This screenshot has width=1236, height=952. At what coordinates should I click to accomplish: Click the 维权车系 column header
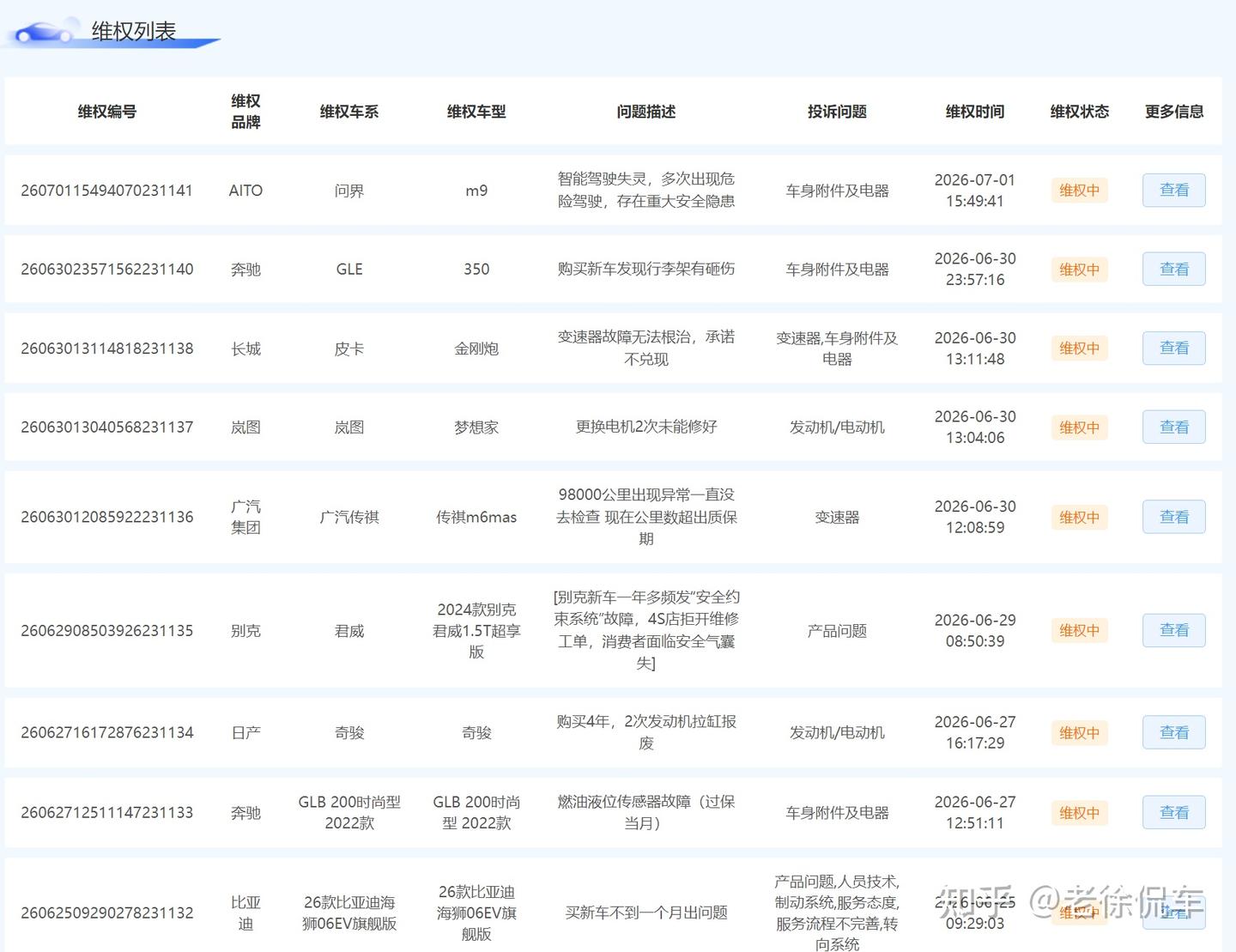(x=349, y=112)
